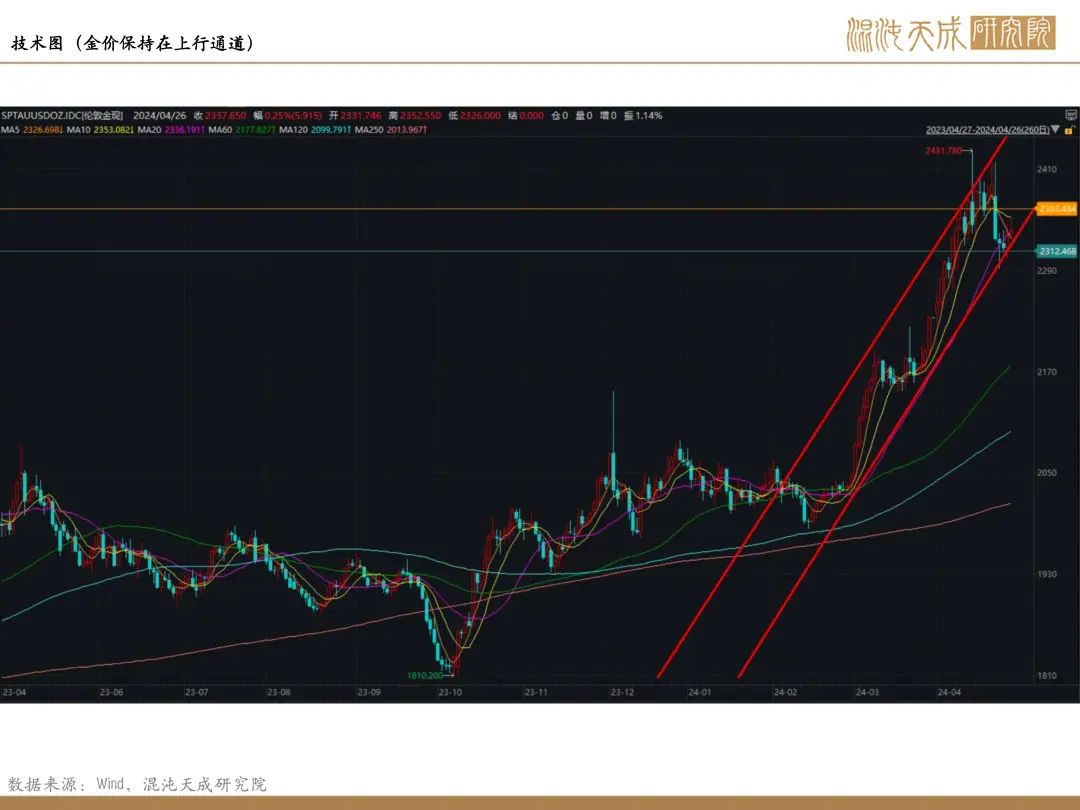Toggle the yellow padlock axis lock icon
Image resolution: width=1080 pixels, height=810 pixels.
[x=1070, y=129]
